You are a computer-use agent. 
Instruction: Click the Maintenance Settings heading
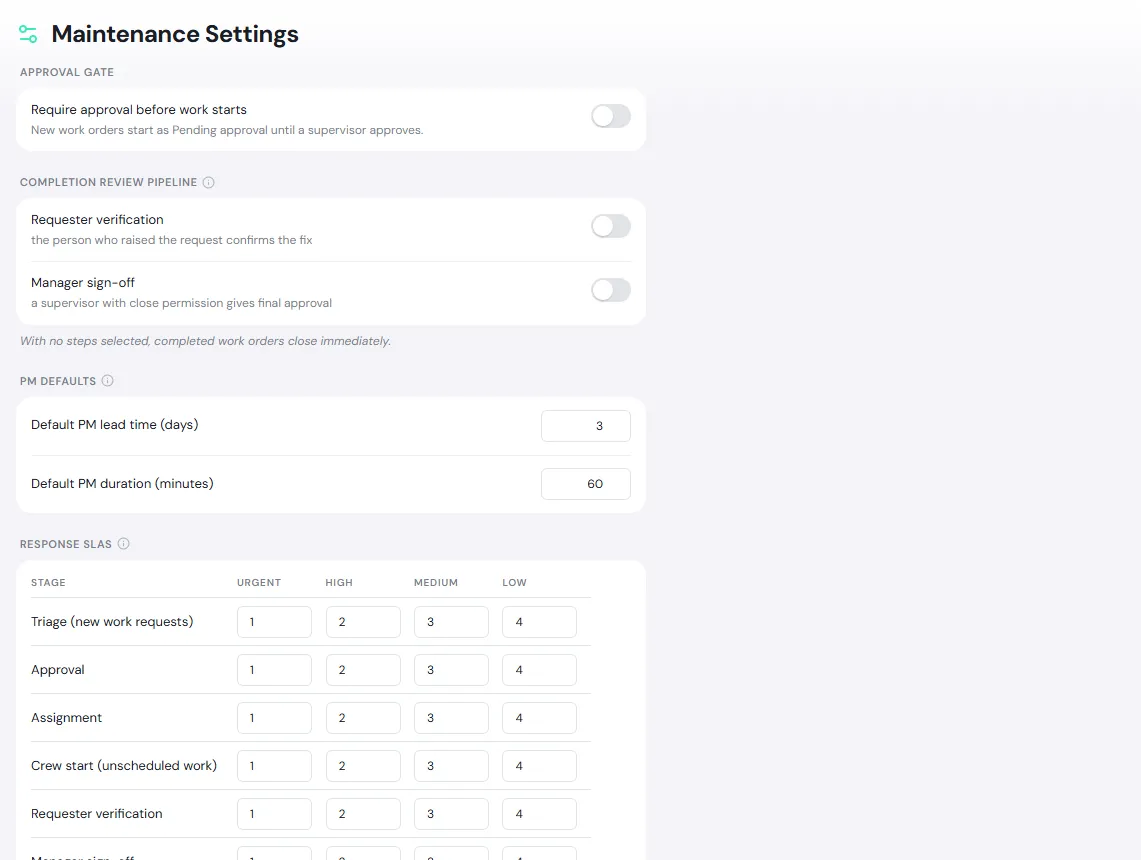coord(175,34)
